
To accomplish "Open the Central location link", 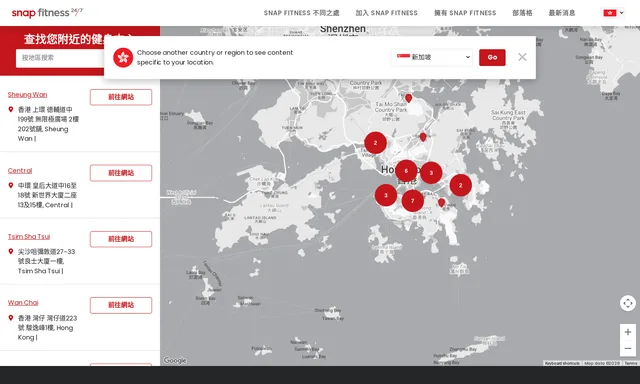I will coord(20,171).
